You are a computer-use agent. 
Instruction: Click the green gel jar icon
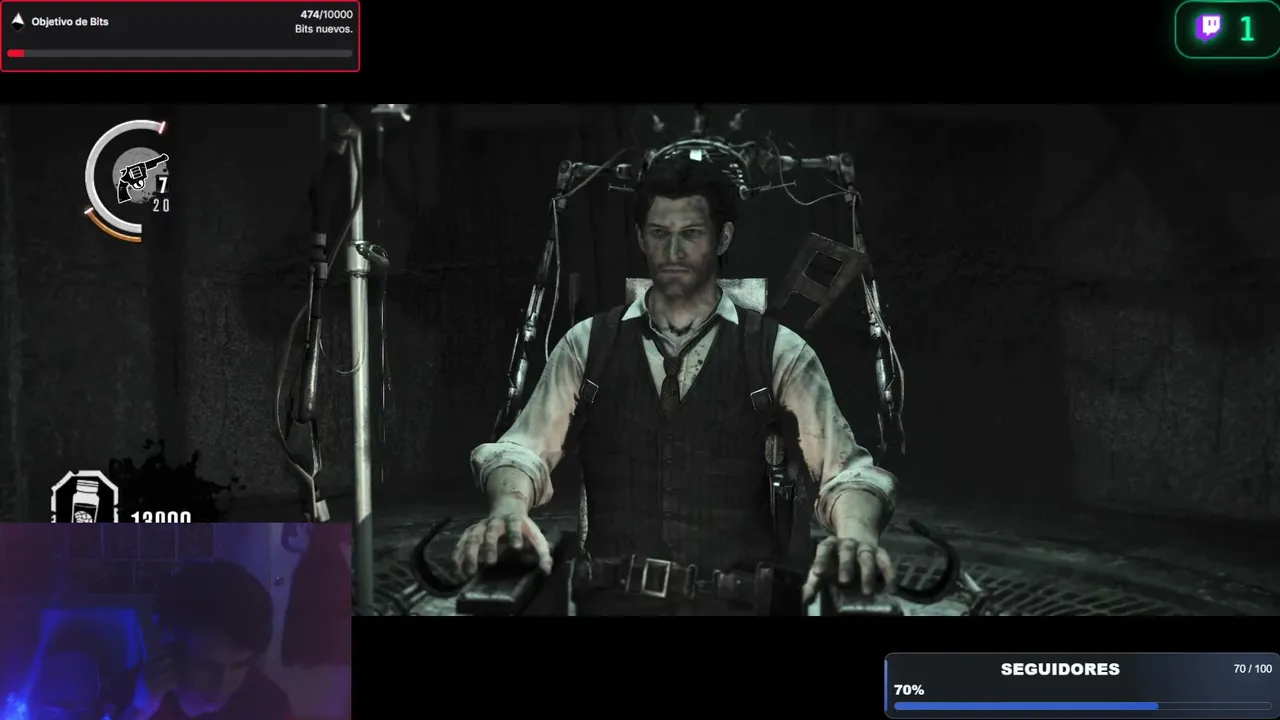(85, 498)
